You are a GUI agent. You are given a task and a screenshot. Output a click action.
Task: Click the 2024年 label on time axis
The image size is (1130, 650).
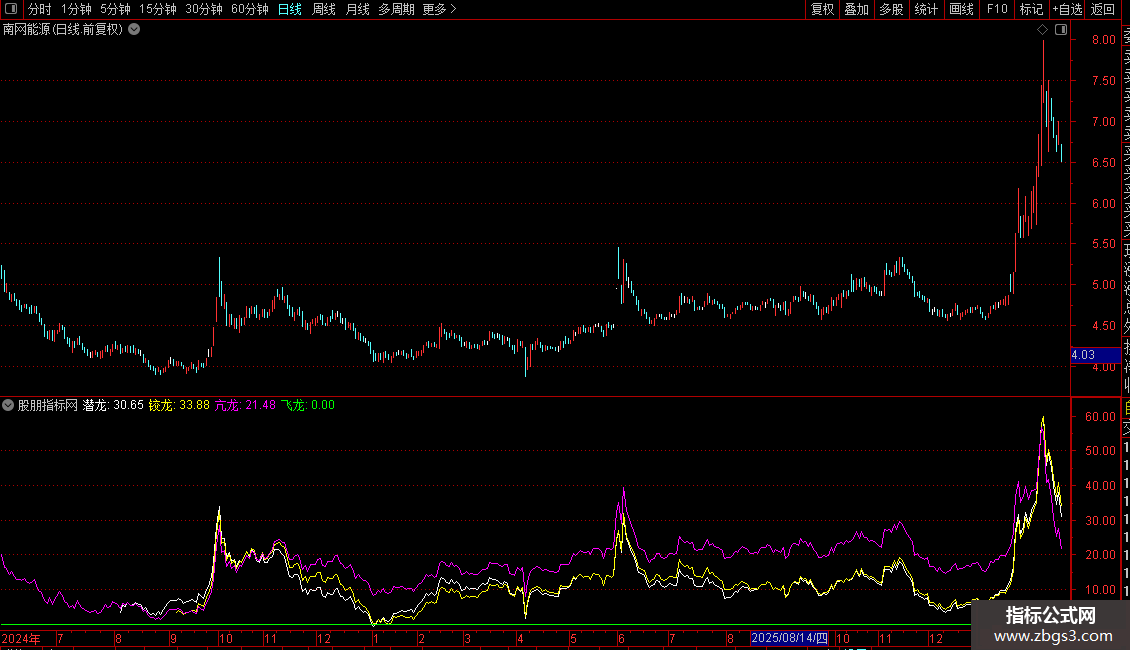point(21,638)
